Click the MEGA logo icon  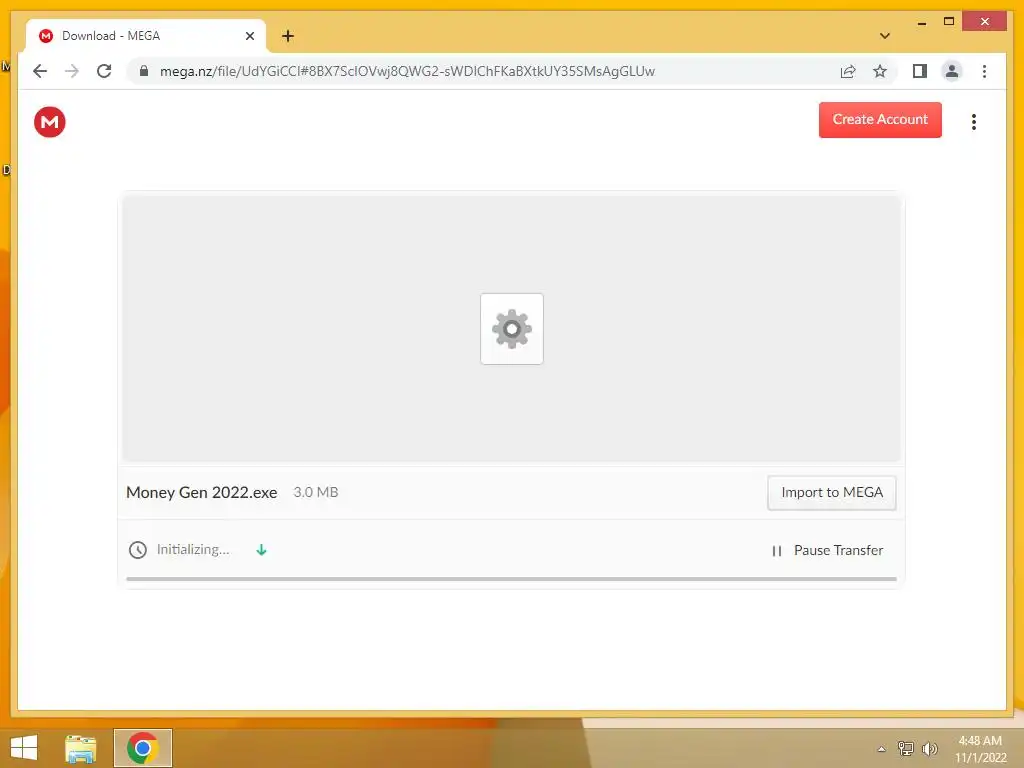click(50, 122)
